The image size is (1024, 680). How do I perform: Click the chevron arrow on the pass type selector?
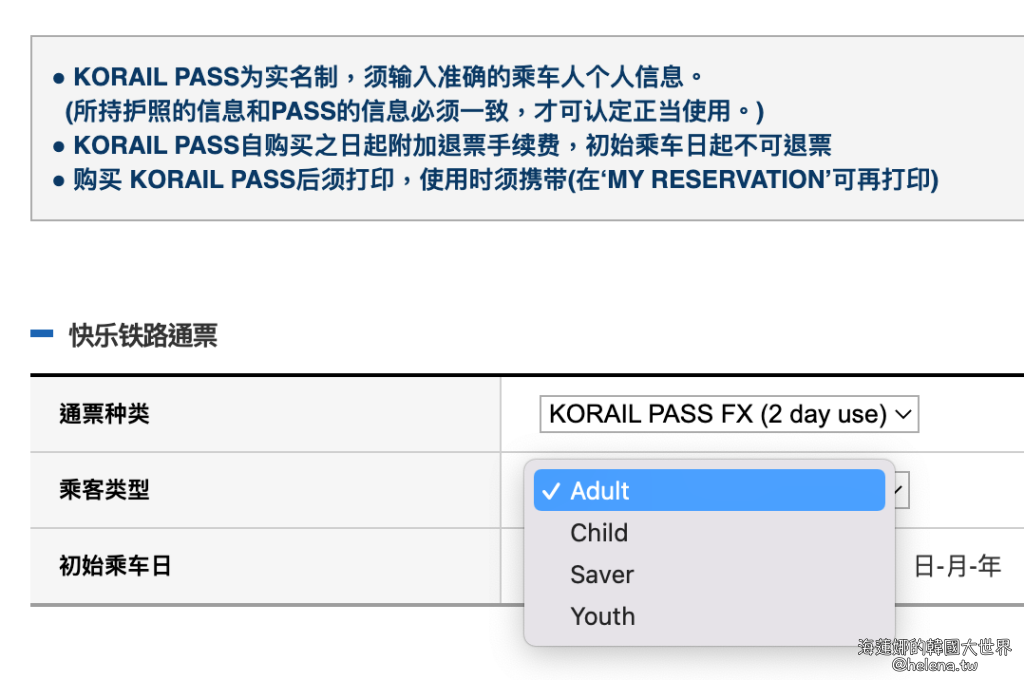[x=904, y=414]
